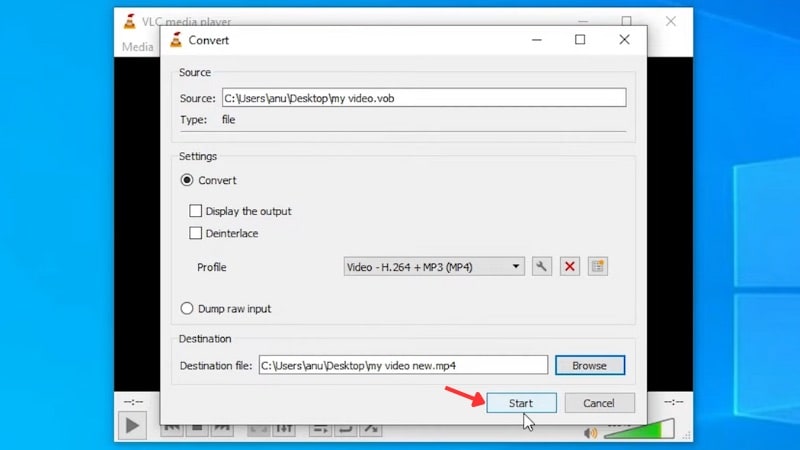Minimize the Convert dialog
Viewport: 800px width, 450px height.
(536, 40)
